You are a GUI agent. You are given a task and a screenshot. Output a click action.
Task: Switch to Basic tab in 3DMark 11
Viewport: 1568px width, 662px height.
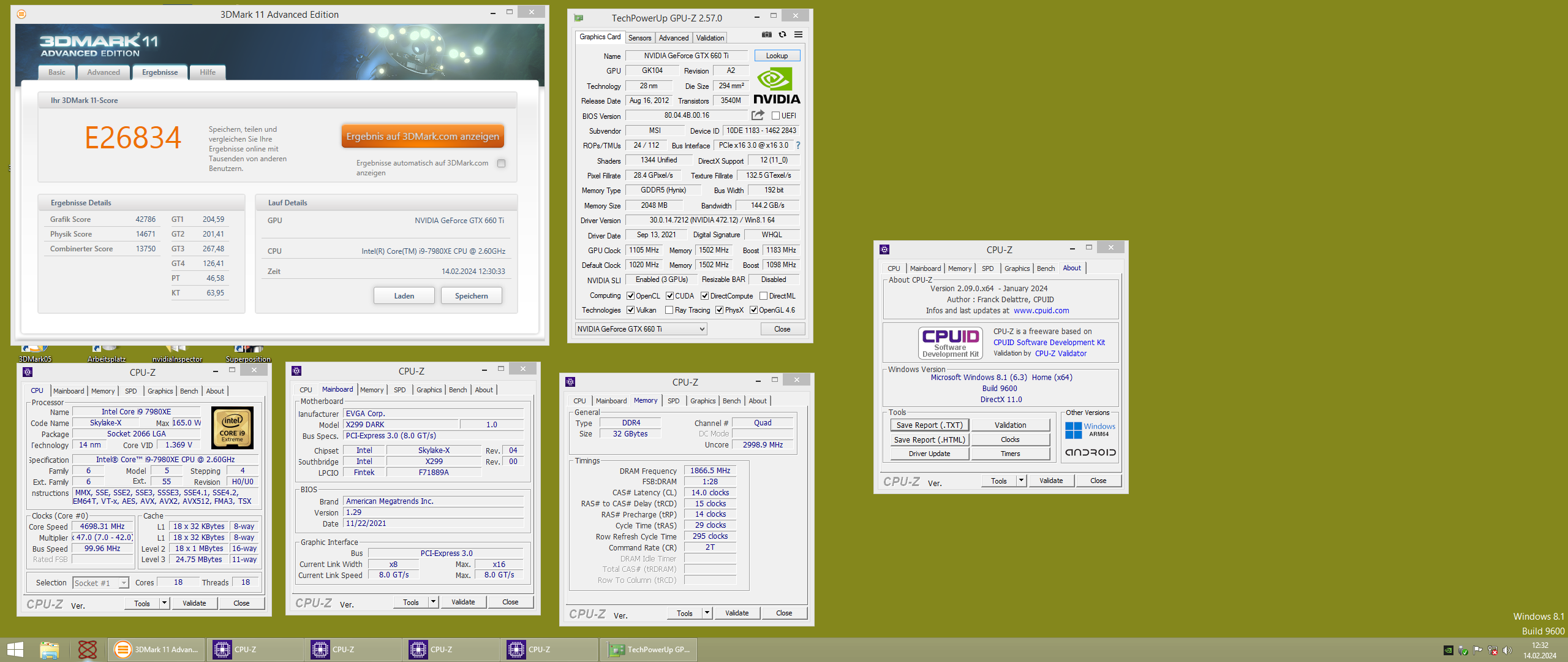click(x=57, y=72)
